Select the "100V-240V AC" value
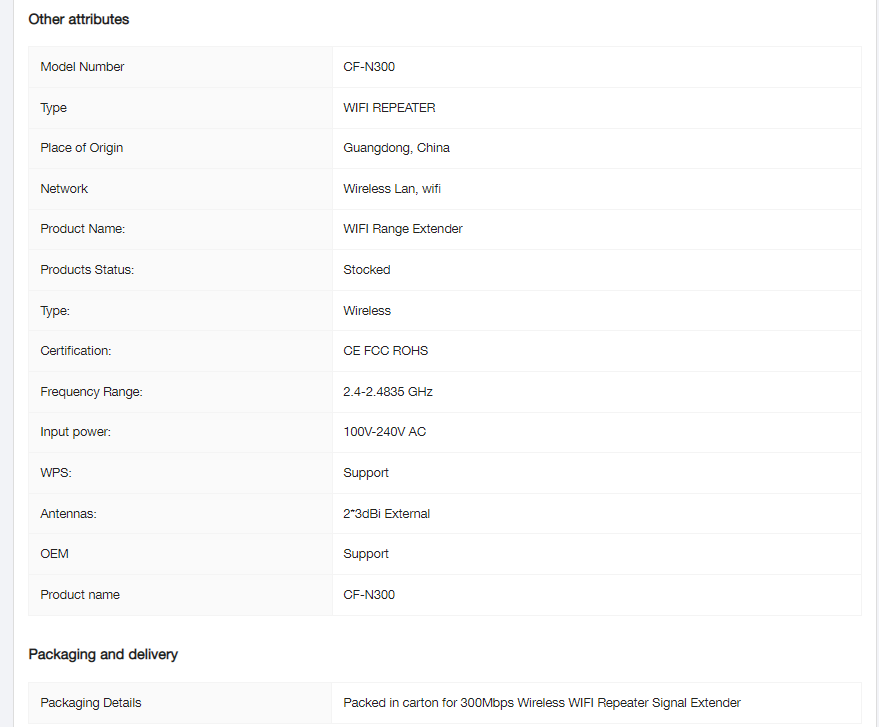The image size is (879, 727). 384,432
